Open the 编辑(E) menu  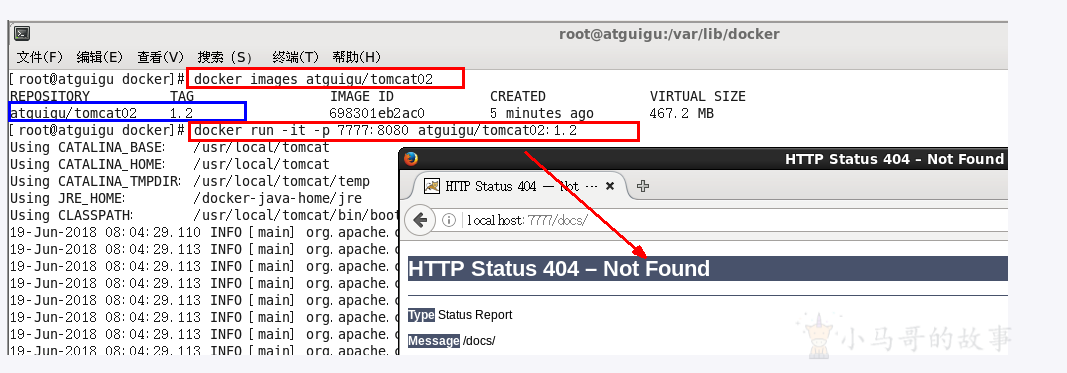(99, 57)
